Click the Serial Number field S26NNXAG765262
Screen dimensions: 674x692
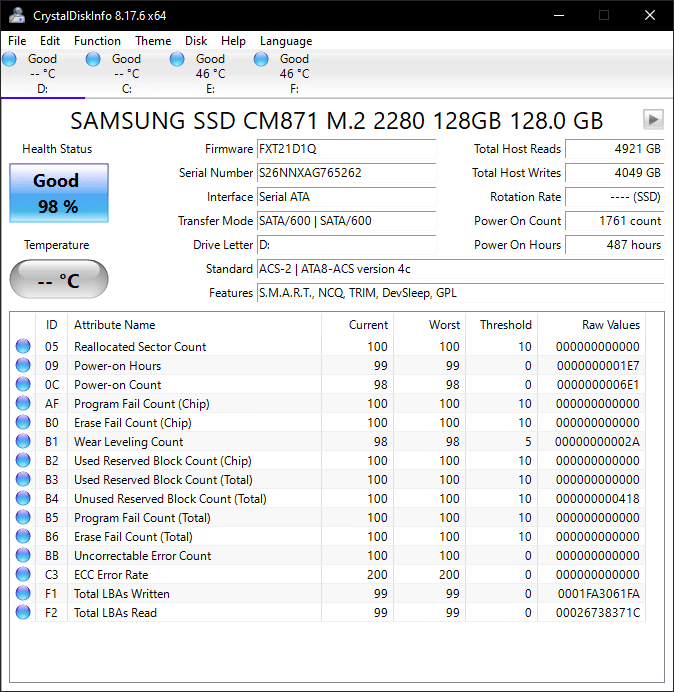pos(346,173)
